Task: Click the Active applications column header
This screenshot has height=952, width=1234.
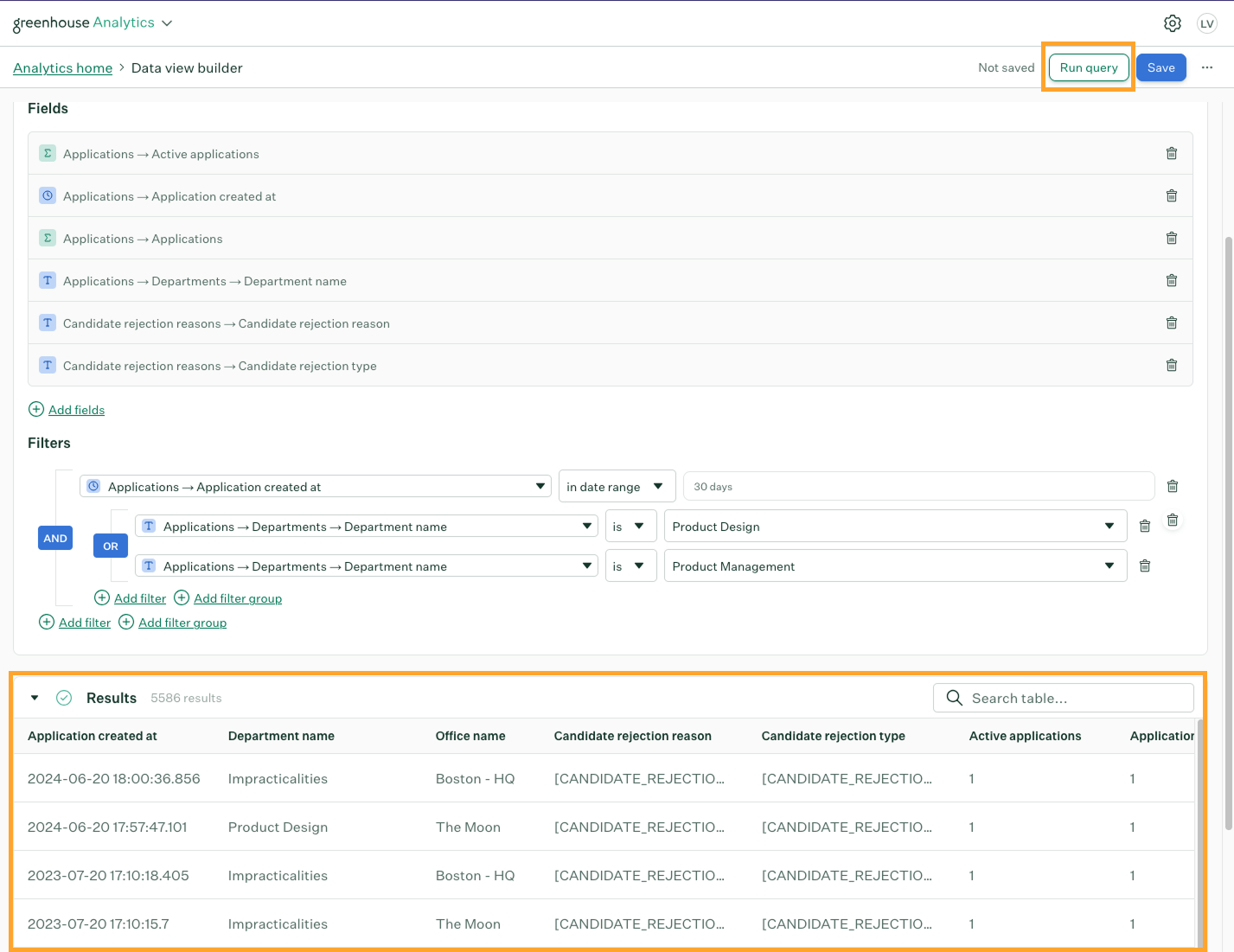Action: pyautogui.click(x=1025, y=736)
